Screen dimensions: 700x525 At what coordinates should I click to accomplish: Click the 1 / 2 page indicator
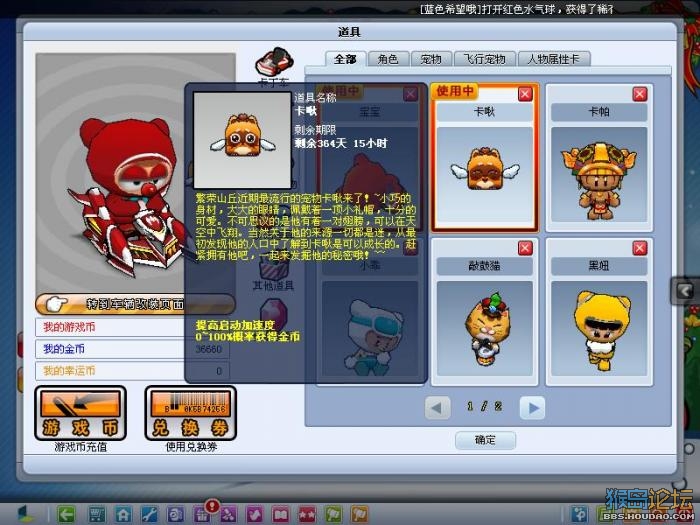[484, 406]
